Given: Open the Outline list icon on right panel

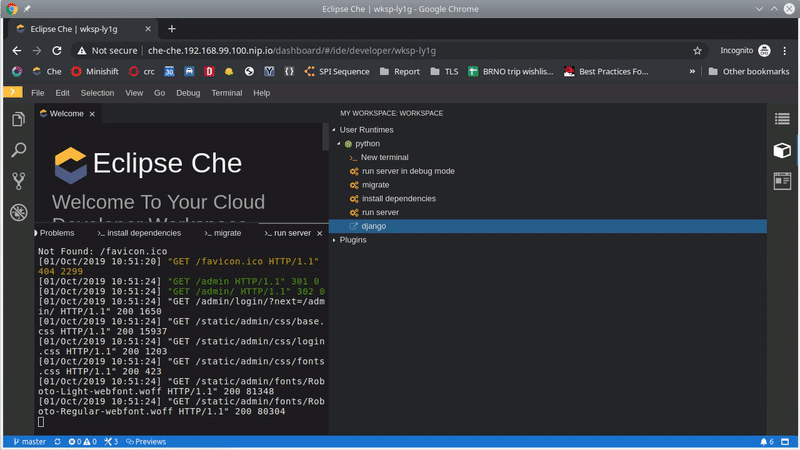Looking at the screenshot, I should tap(782, 119).
